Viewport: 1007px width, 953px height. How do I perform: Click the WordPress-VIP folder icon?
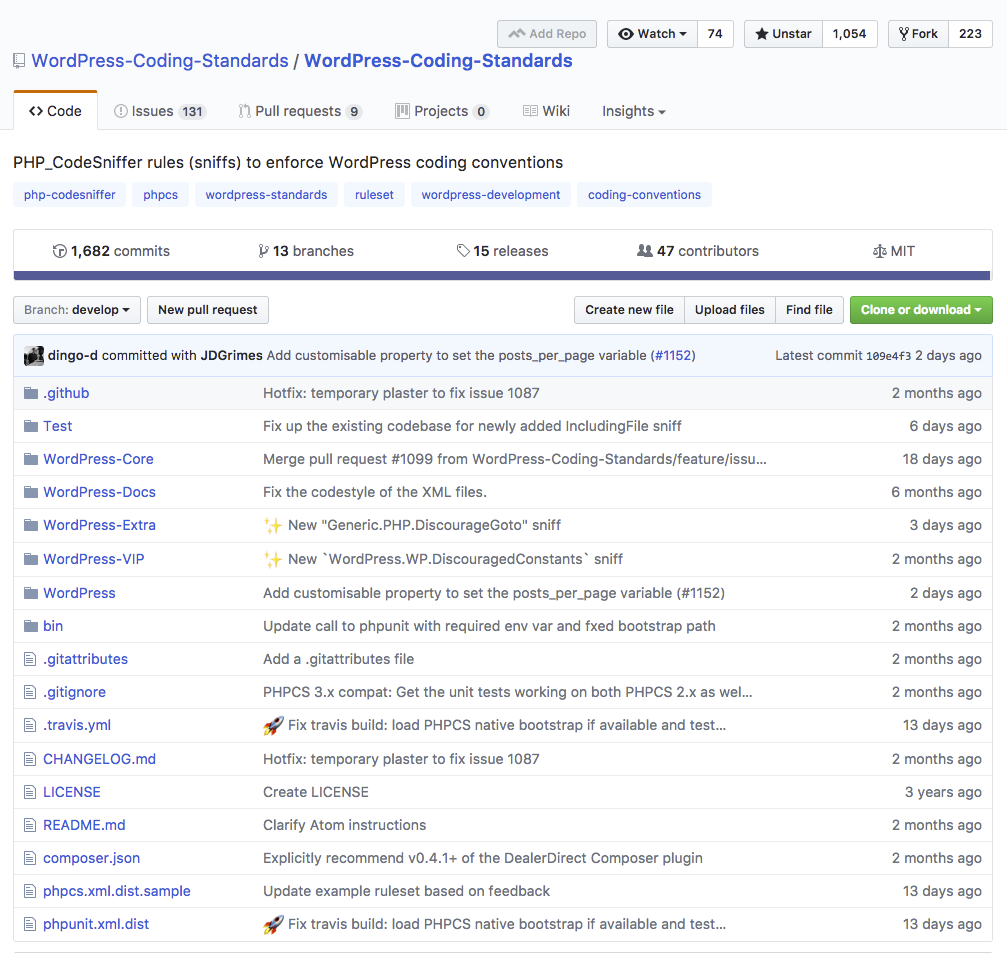click(x=31, y=559)
